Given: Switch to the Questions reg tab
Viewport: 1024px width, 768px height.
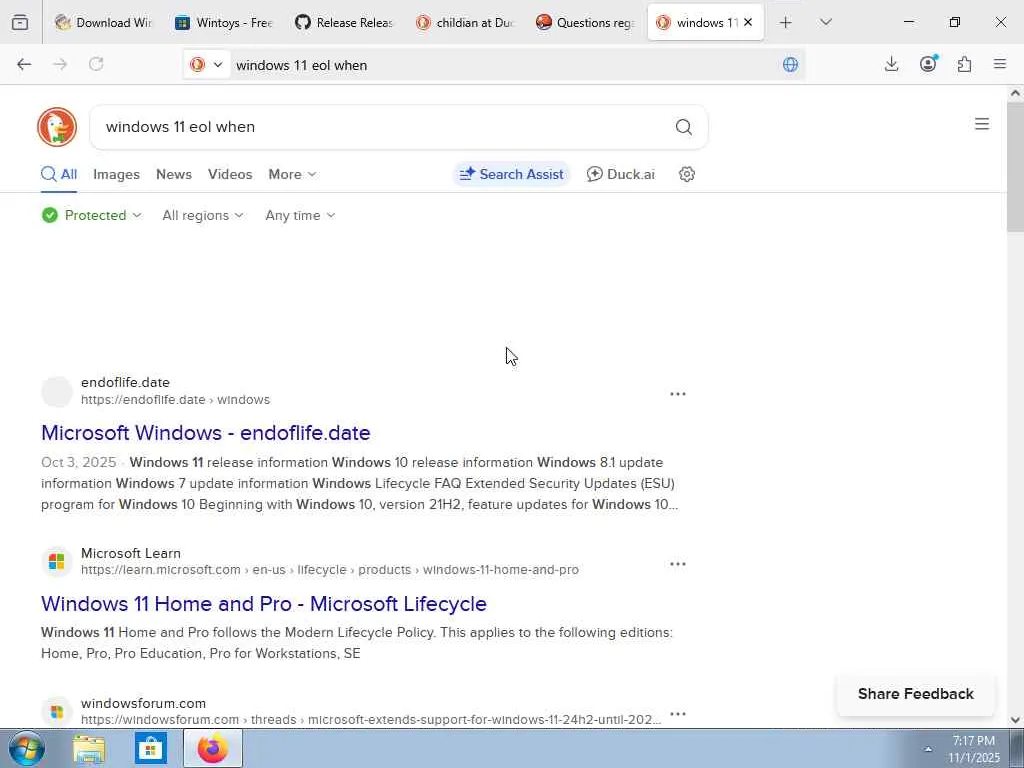Looking at the screenshot, I should click(x=584, y=23).
